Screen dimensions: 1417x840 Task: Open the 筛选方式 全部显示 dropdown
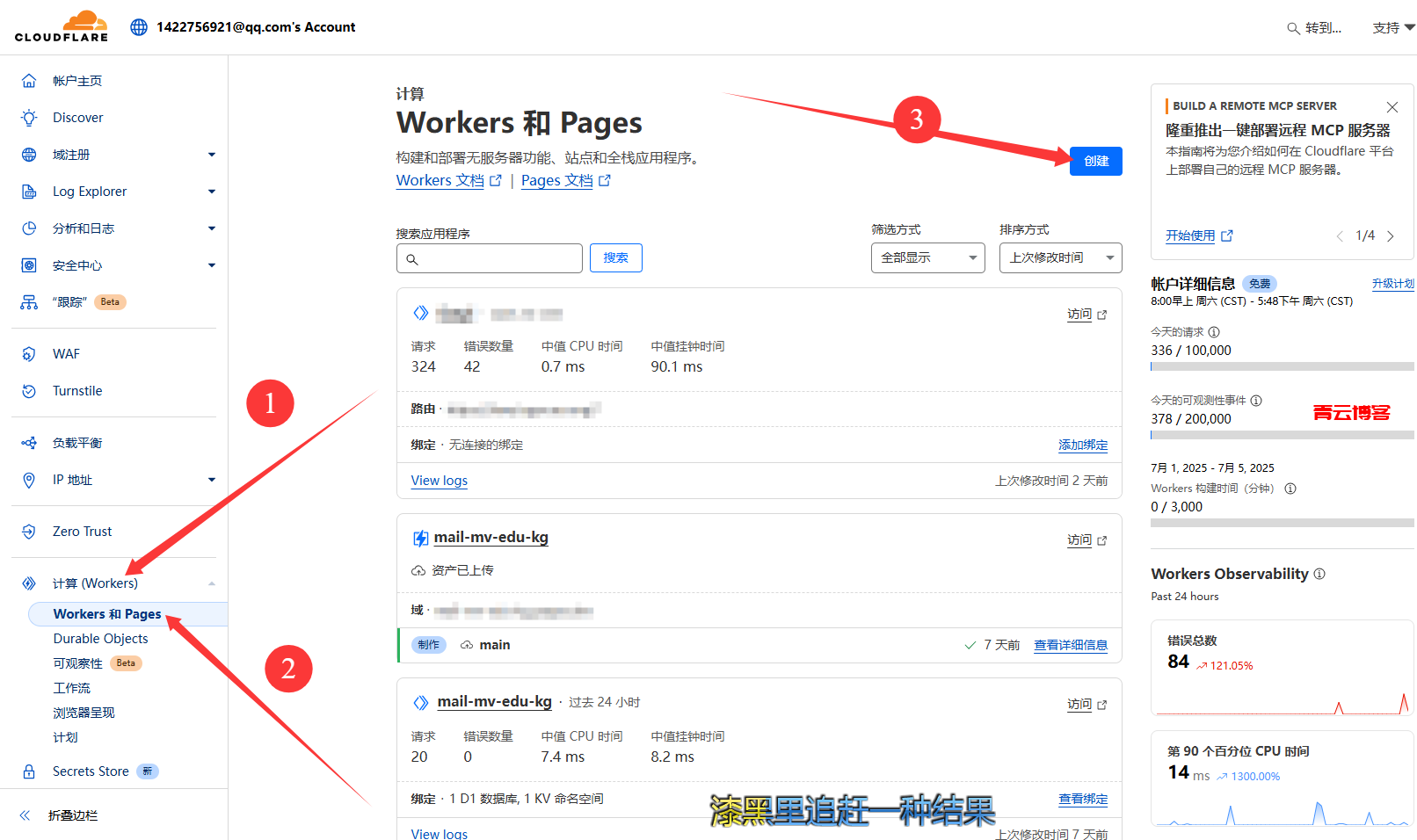(928, 257)
